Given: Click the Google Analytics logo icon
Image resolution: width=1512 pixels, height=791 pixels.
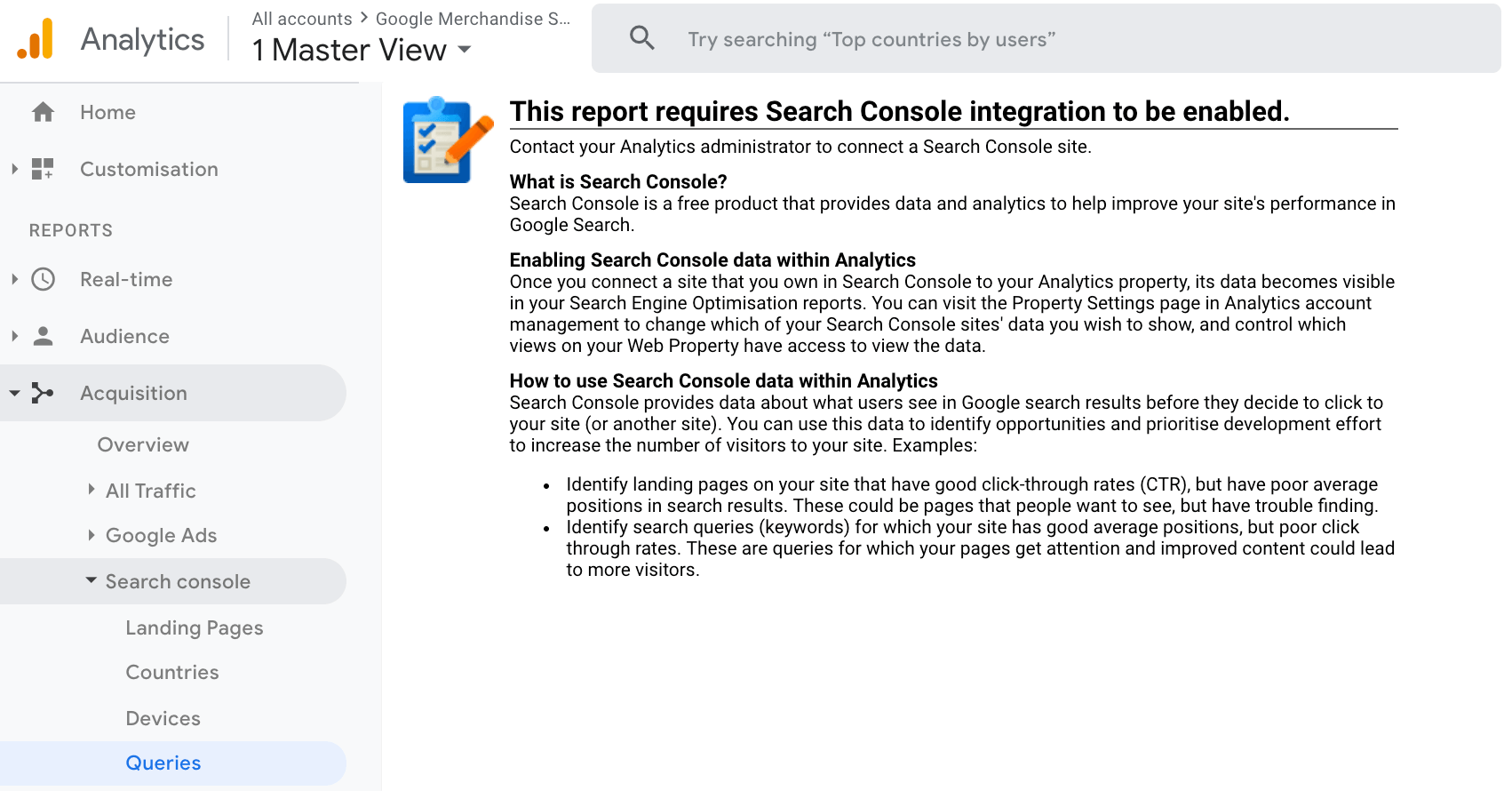Looking at the screenshot, I should click(36, 40).
